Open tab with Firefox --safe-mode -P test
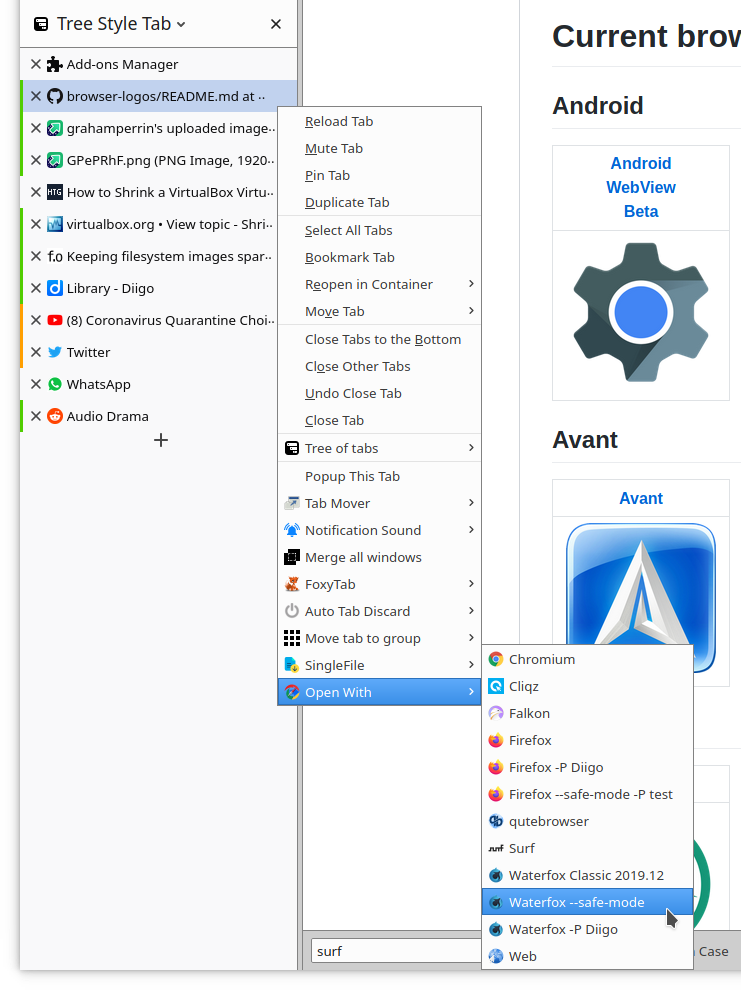The width and height of the screenshot is (741, 990). pos(587,794)
